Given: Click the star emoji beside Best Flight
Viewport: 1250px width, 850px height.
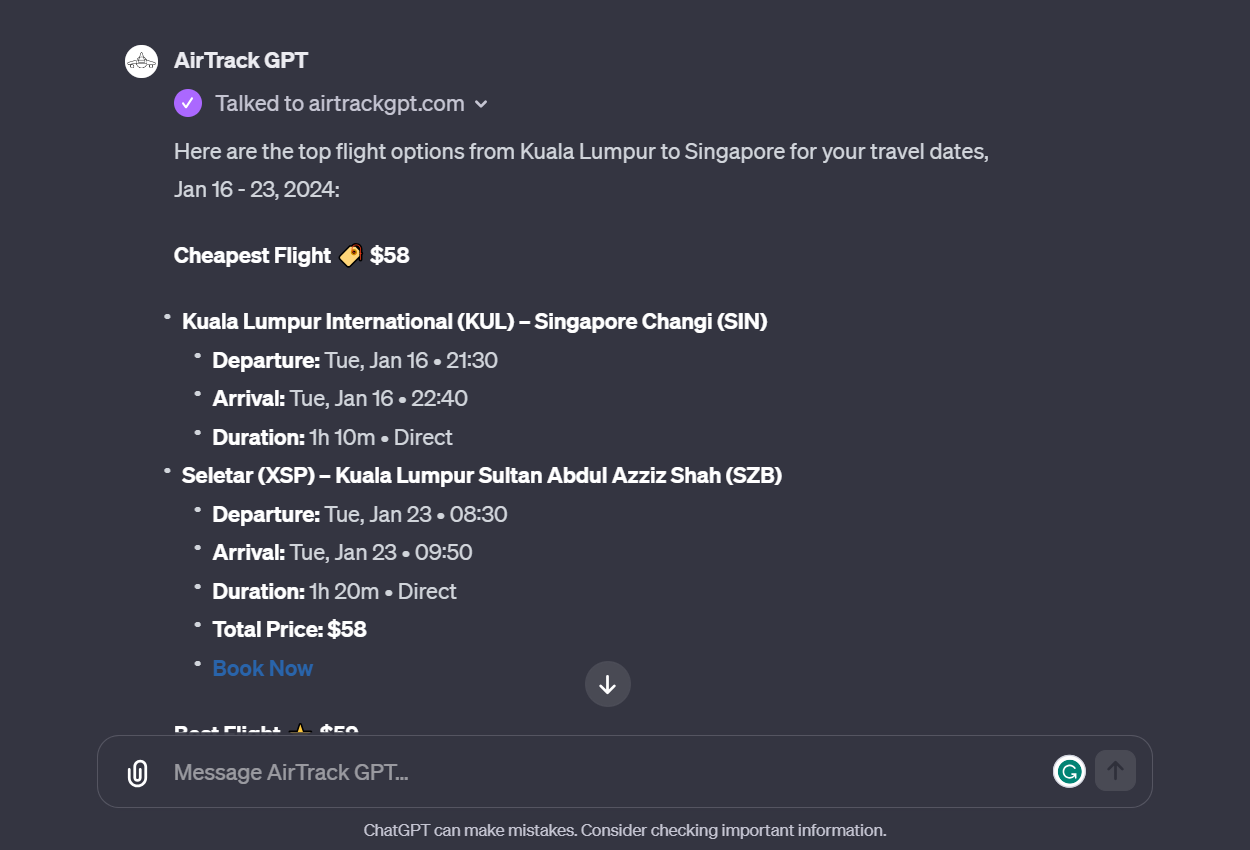Looking at the screenshot, I should 299,731.
